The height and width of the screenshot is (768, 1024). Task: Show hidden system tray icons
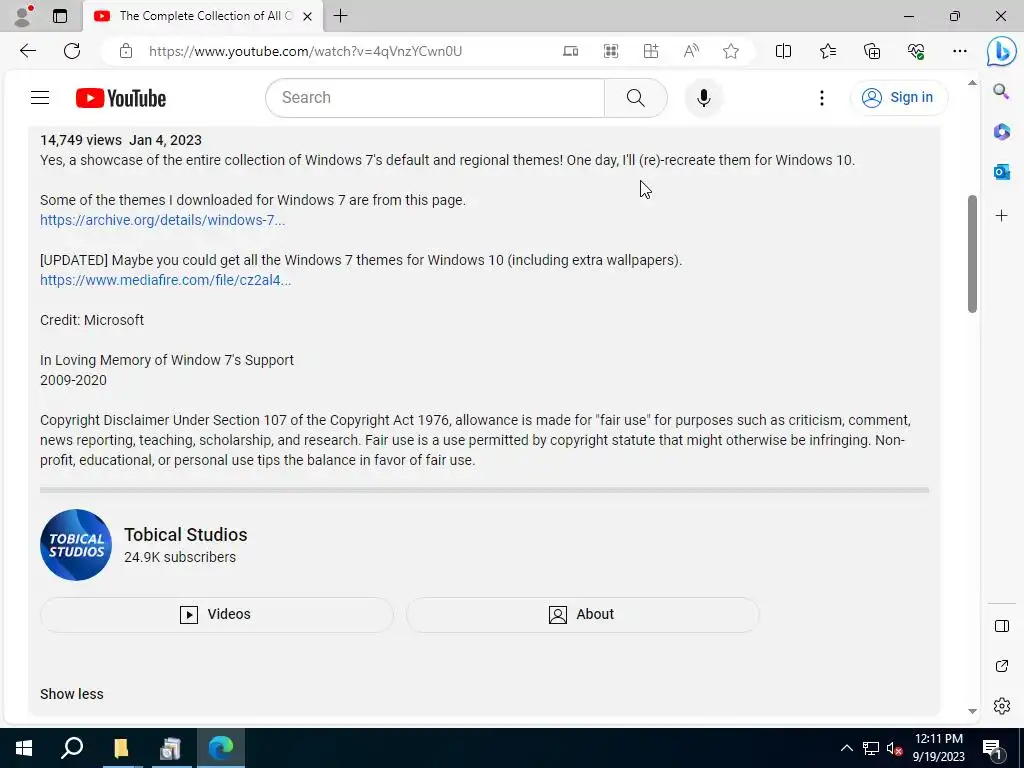[846, 748]
